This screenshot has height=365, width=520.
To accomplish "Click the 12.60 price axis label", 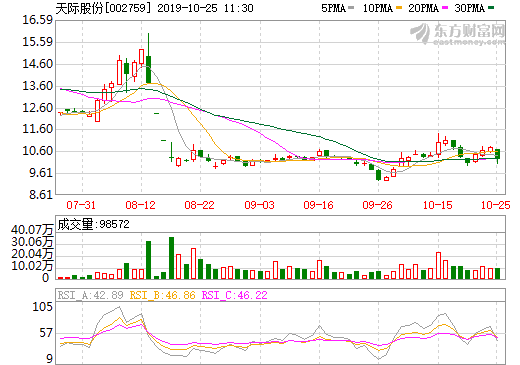I will [38, 108].
